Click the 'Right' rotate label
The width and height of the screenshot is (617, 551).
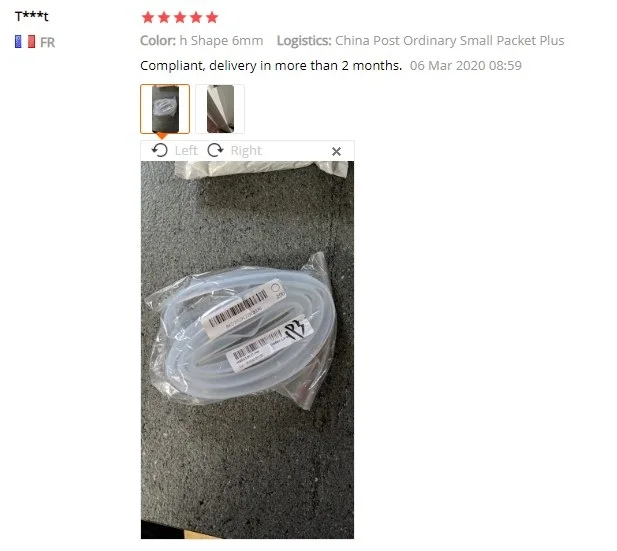pyautogui.click(x=246, y=151)
